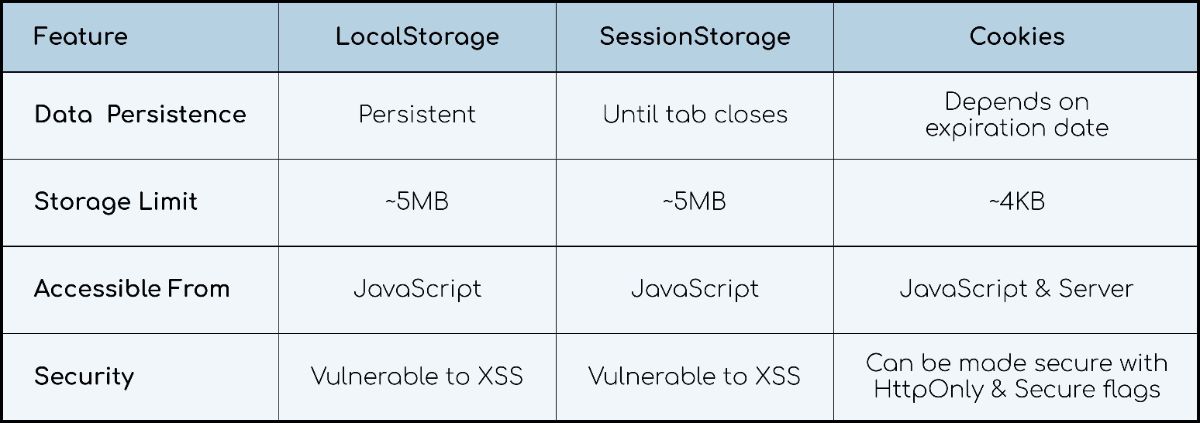The image size is (1200, 423).
Task: Click the Security row label
Action: click(x=84, y=377)
